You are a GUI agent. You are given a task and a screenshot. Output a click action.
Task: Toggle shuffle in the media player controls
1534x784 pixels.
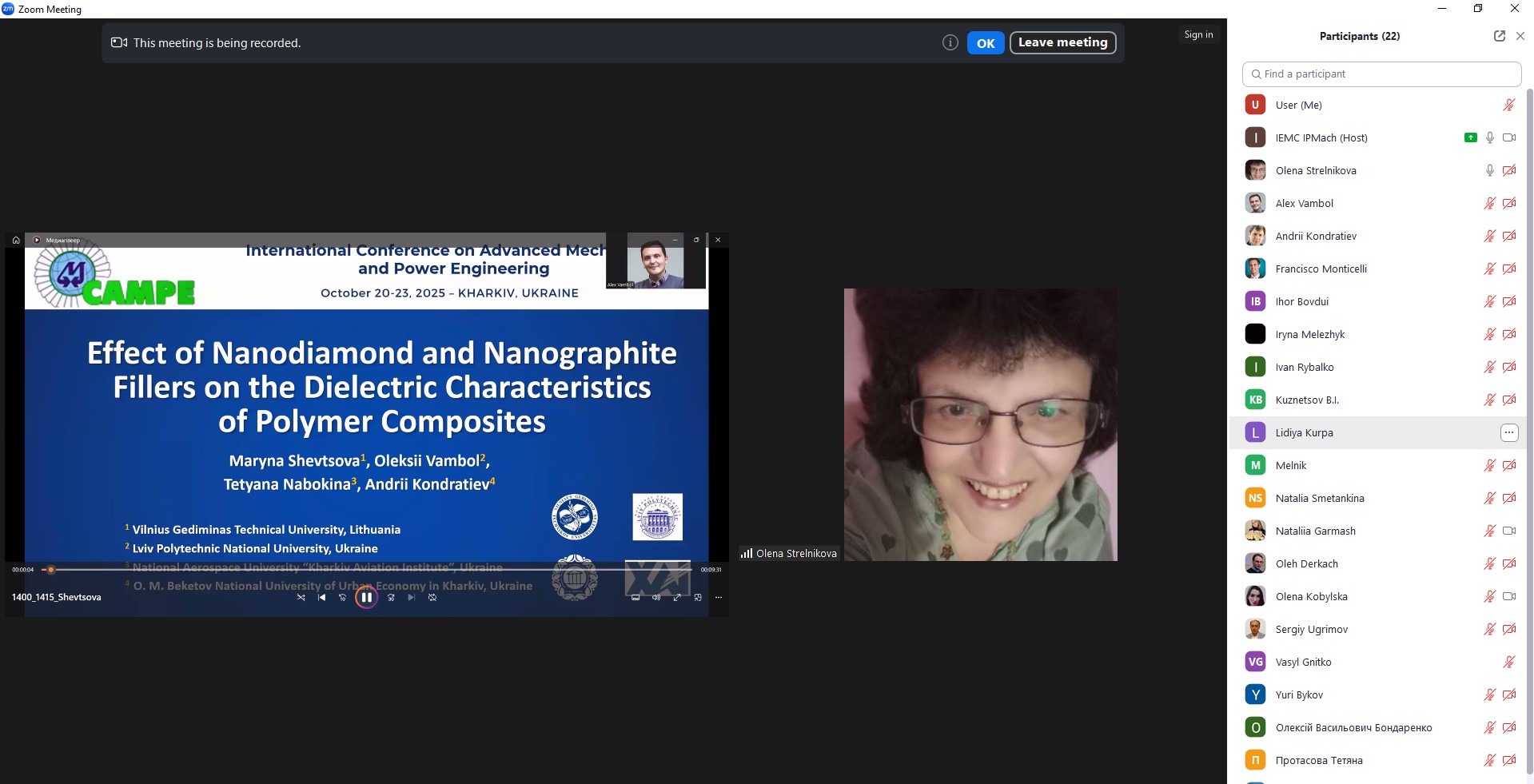[x=301, y=598]
